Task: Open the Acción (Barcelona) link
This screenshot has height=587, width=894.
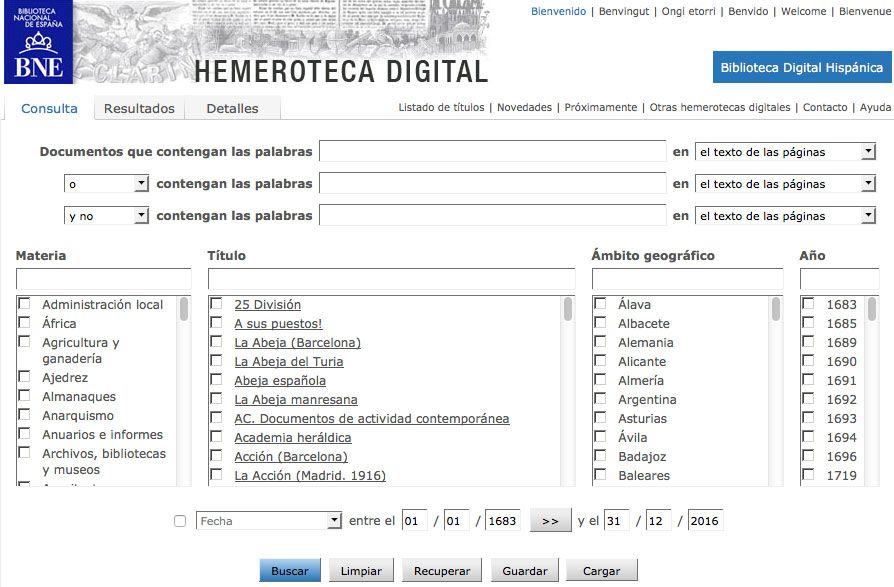Action: (x=291, y=456)
